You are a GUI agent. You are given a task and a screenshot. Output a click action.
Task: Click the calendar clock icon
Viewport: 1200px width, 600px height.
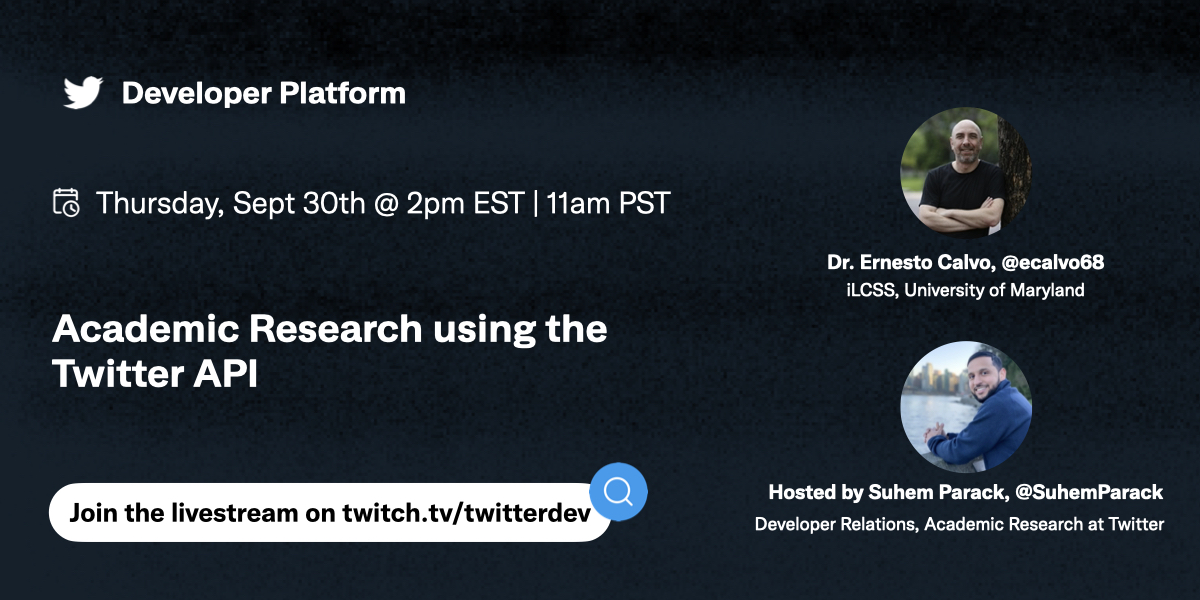tap(66, 203)
